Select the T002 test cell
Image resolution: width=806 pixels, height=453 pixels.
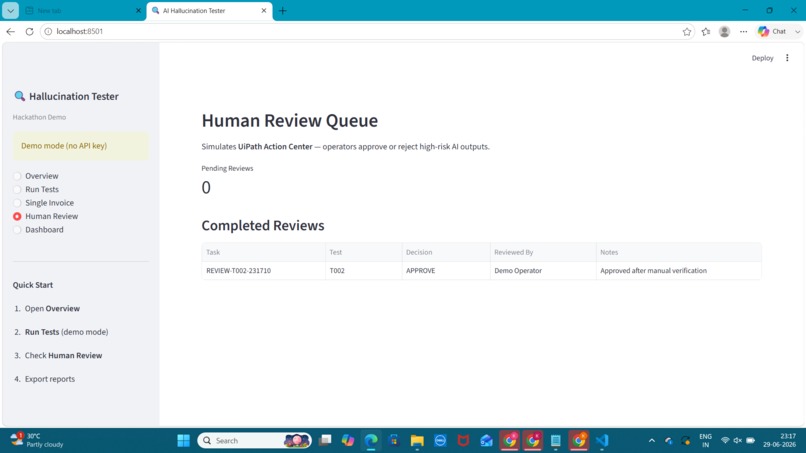(363, 270)
